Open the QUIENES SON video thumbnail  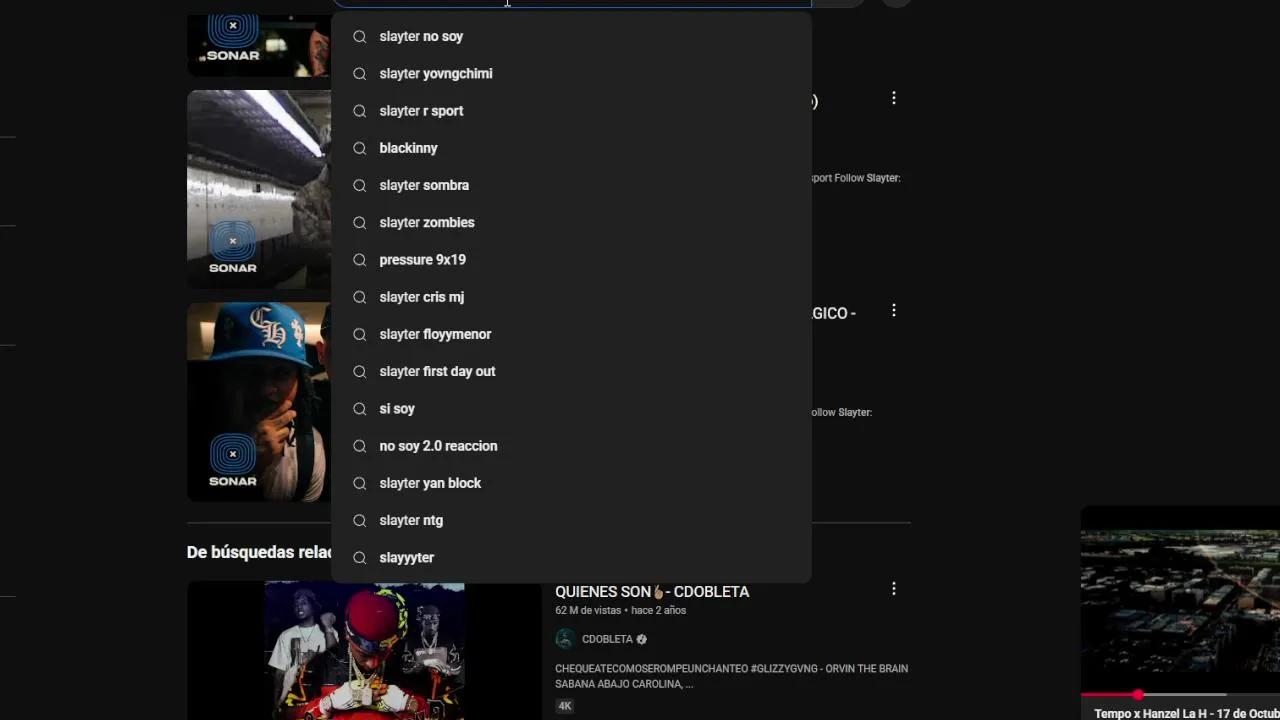(364, 650)
